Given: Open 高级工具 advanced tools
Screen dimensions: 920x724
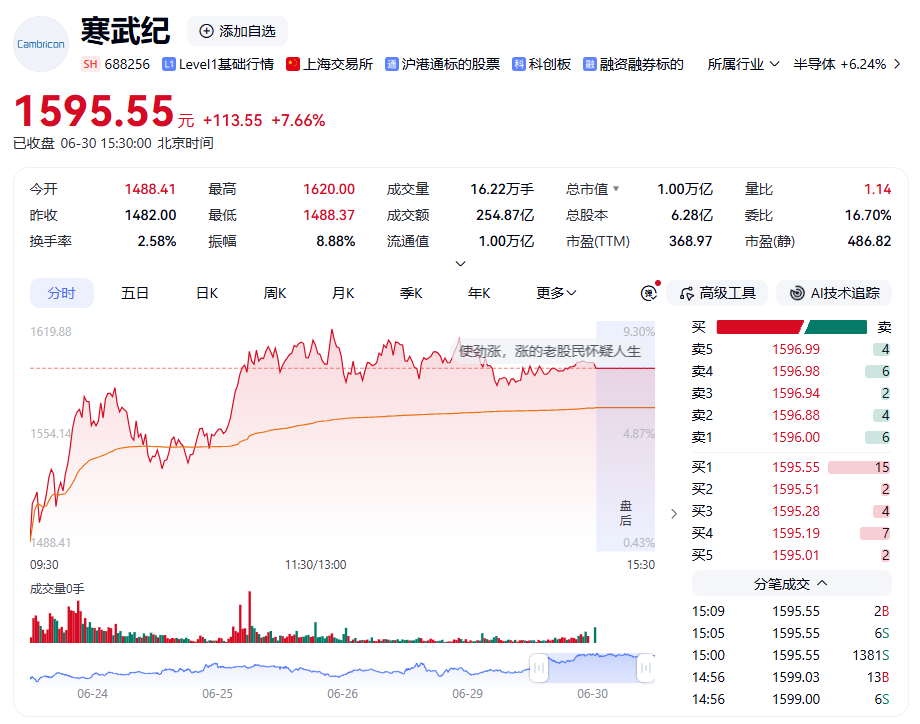Looking at the screenshot, I should coord(717,293).
